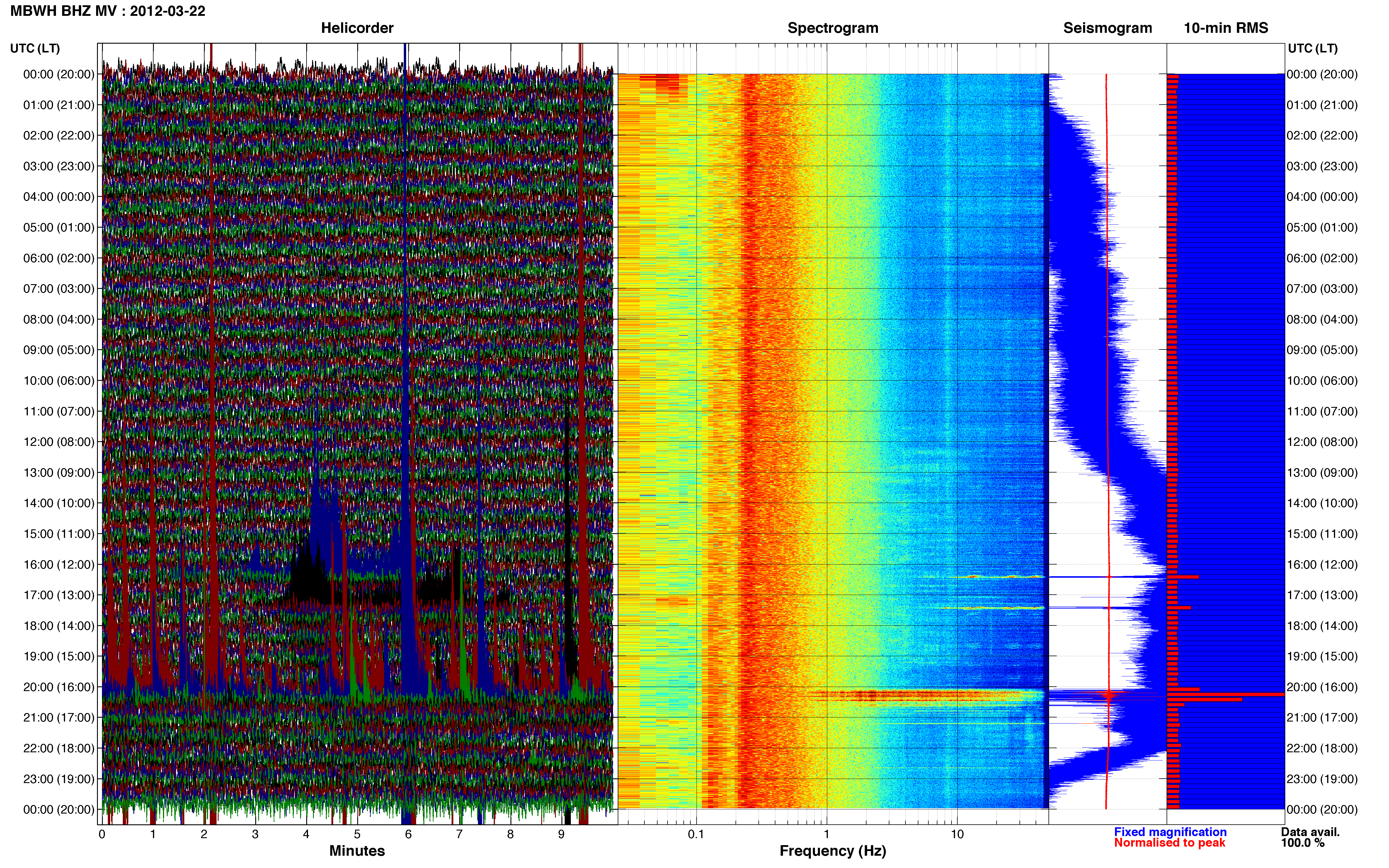Click left time label '21:00 (17:00)'

[59, 718]
